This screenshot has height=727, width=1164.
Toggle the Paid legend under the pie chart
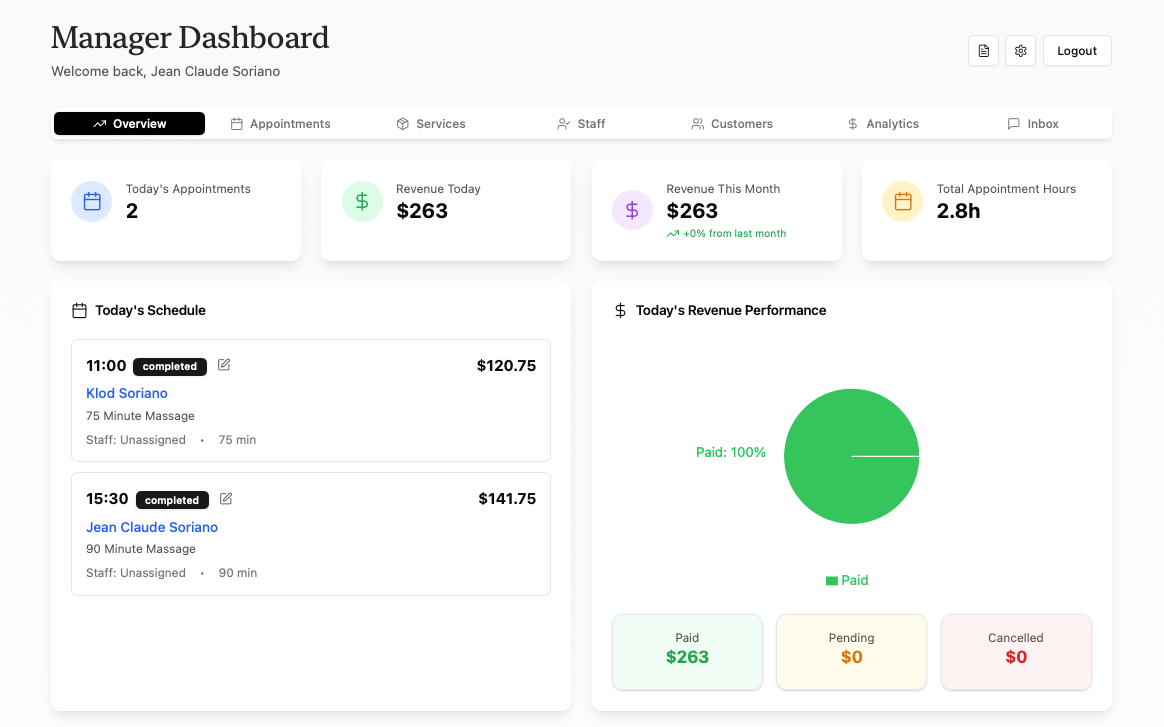[x=847, y=580]
